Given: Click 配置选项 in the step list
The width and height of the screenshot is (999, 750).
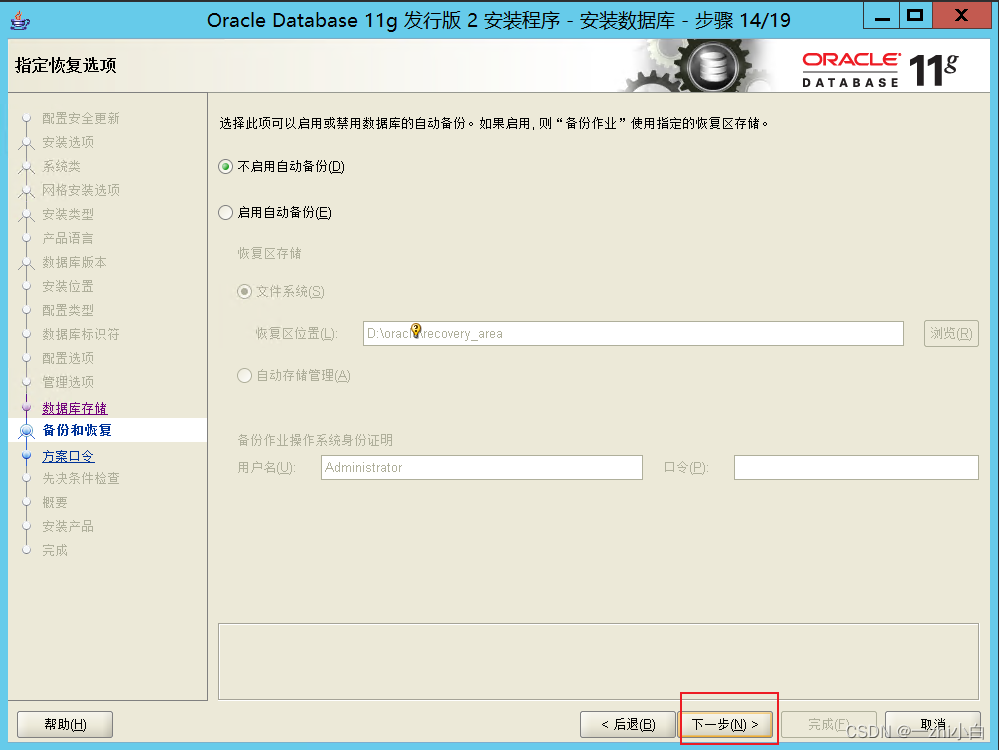Looking at the screenshot, I should [68, 358].
